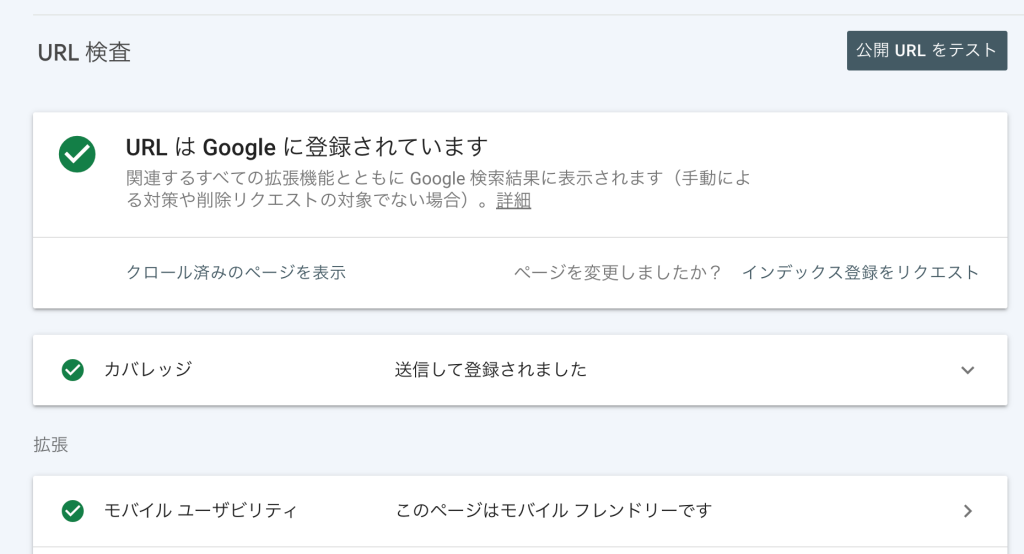Open the 詳細 link
This screenshot has height=554, width=1024.
[513, 201]
